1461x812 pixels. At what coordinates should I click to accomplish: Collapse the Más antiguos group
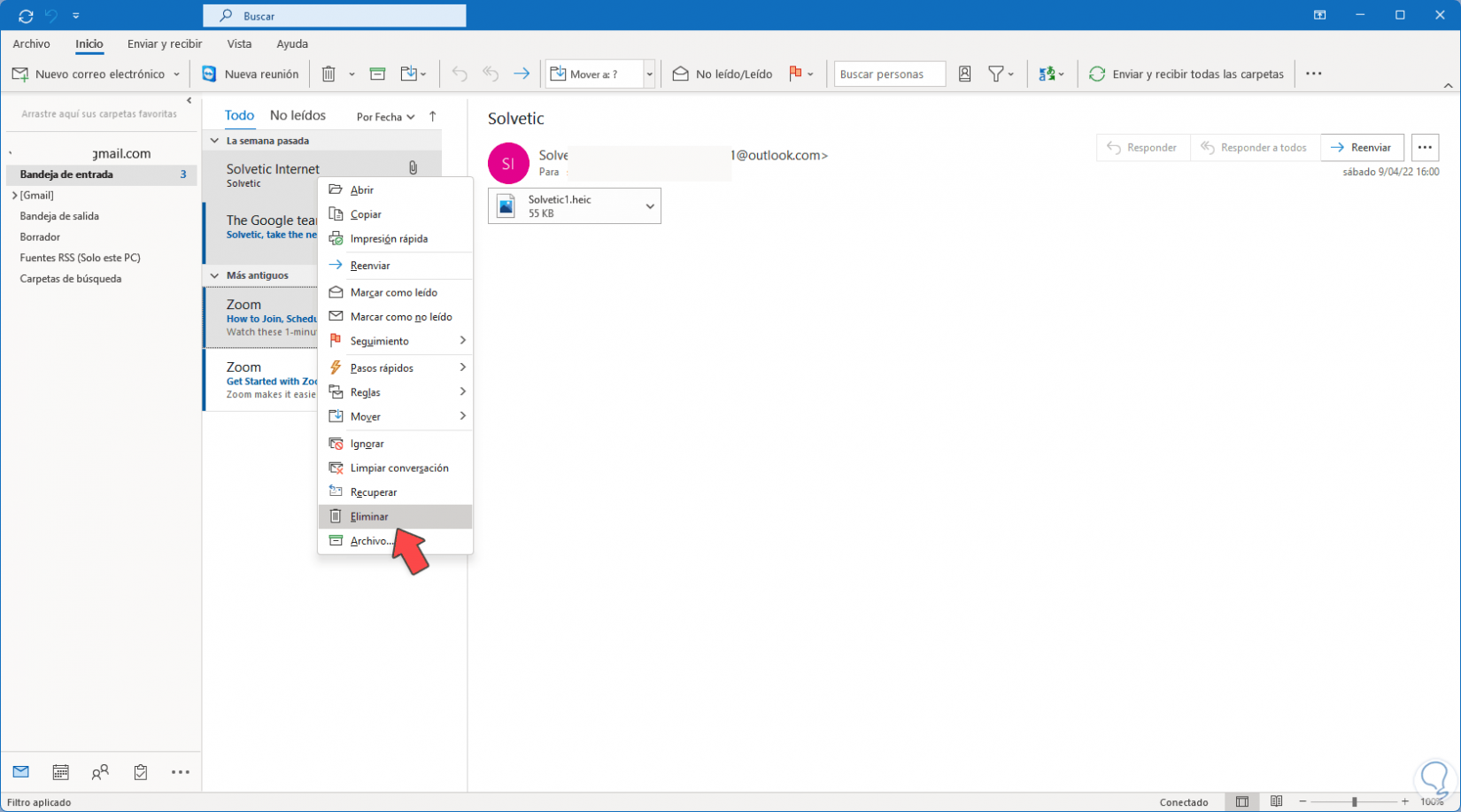(214, 275)
